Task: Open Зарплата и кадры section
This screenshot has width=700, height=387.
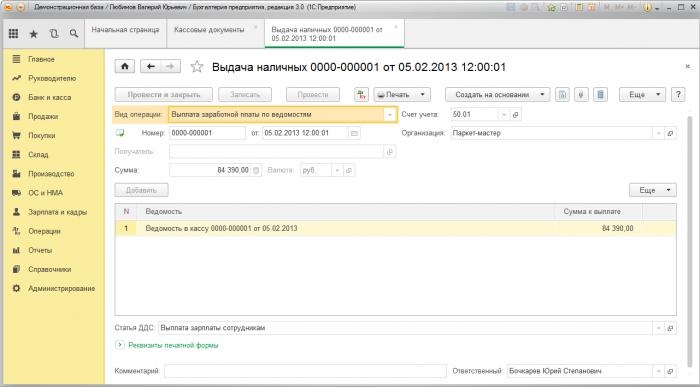Action: pyautogui.click(x=58, y=212)
